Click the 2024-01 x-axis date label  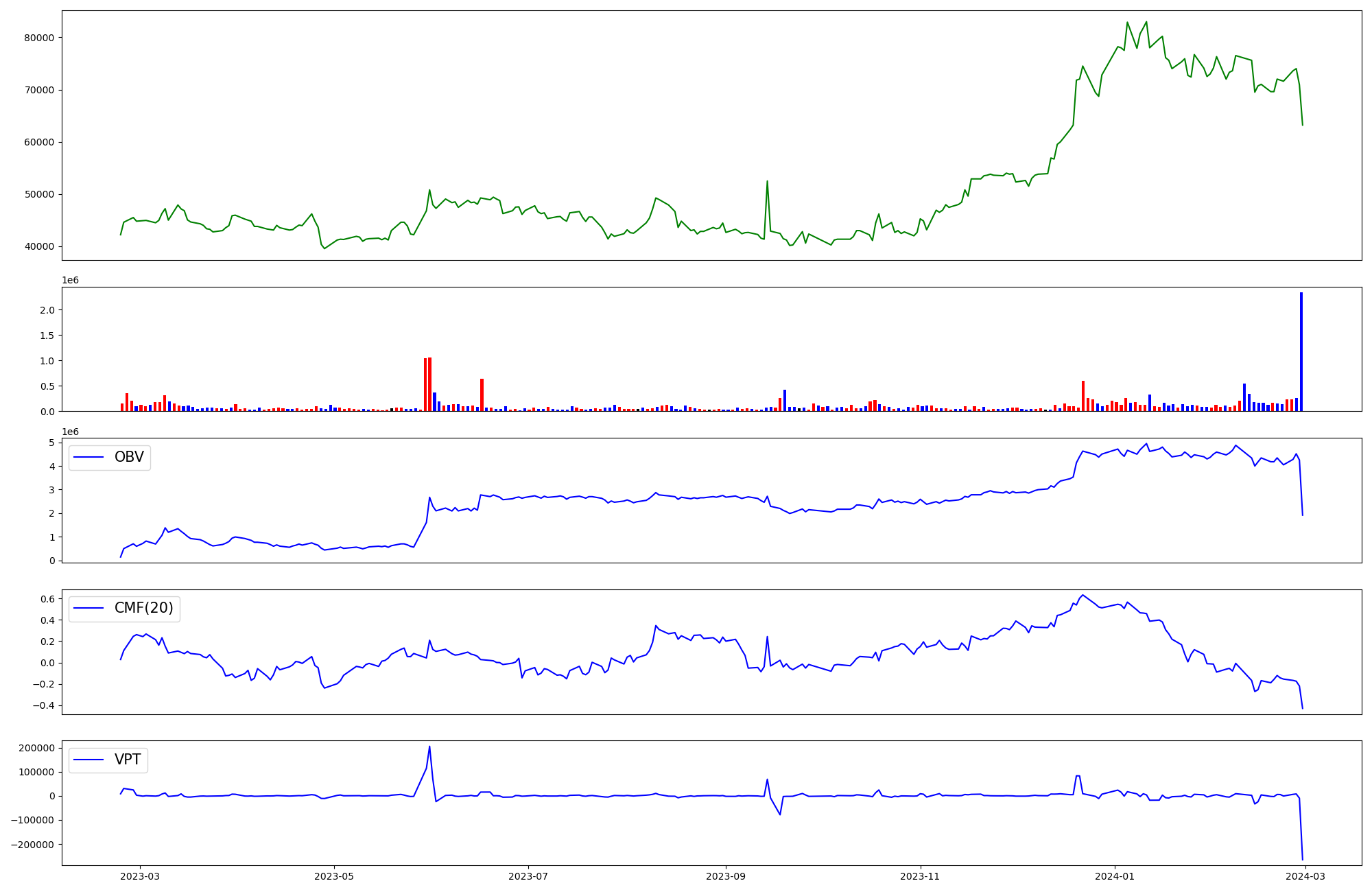tap(1115, 876)
